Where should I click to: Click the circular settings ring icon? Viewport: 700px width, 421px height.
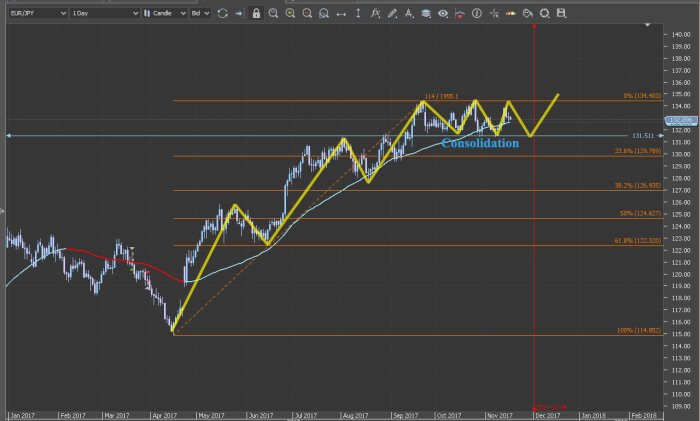click(x=545, y=13)
